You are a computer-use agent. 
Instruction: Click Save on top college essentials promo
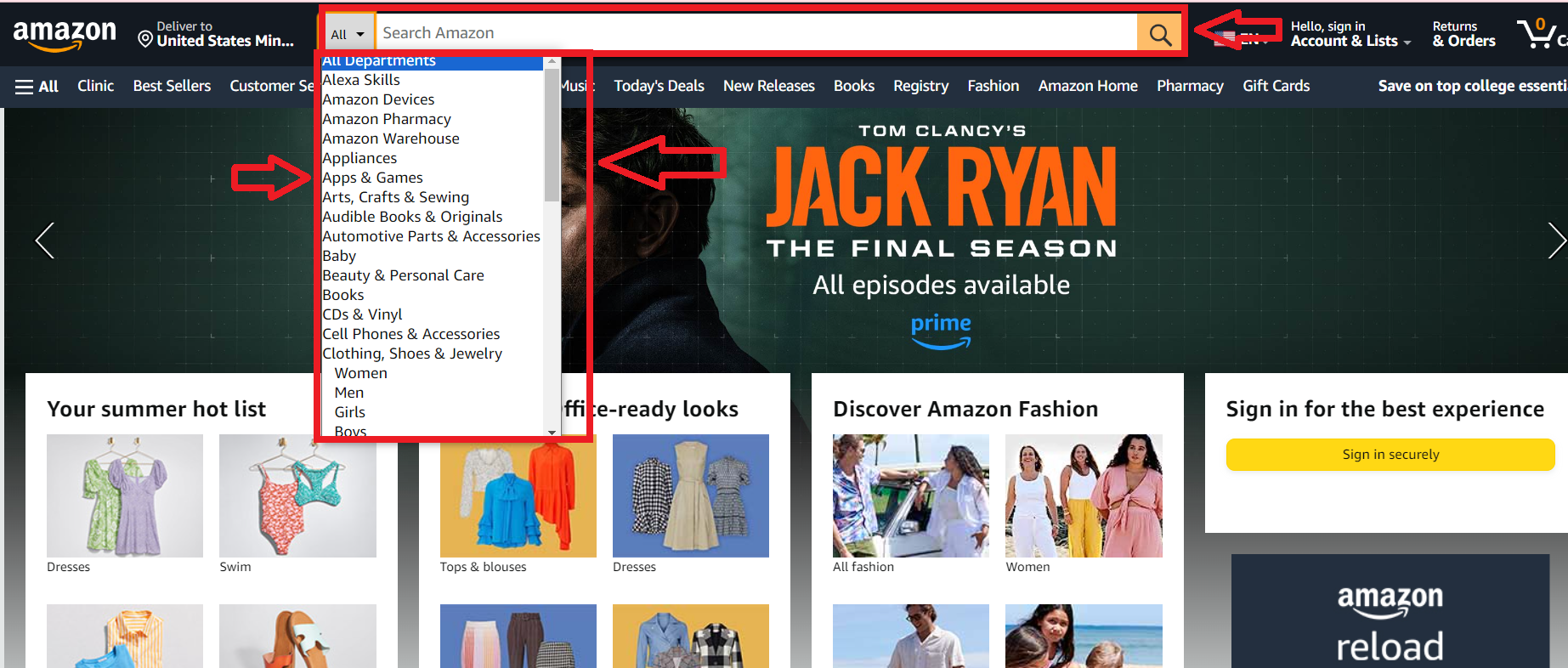point(1473,86)
